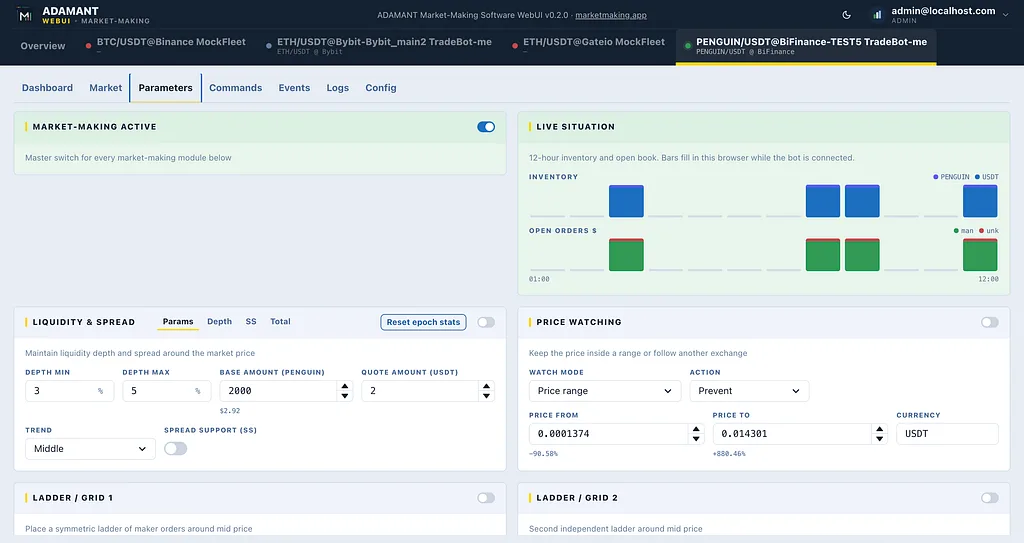The image size is (1024, 543).
Task: Open the Dashboard tab
Action: [x=47, y=88]
